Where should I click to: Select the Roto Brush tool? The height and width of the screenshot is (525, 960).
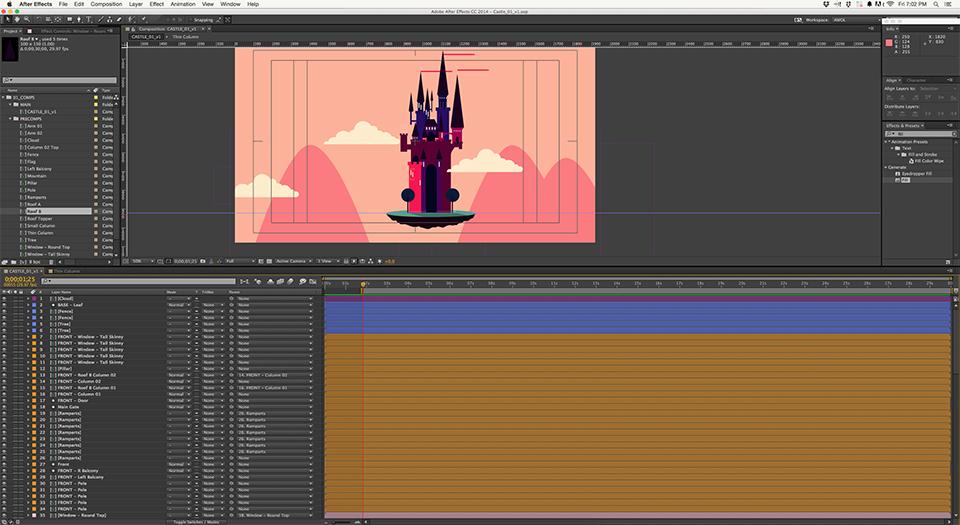[x=130, y=20]
